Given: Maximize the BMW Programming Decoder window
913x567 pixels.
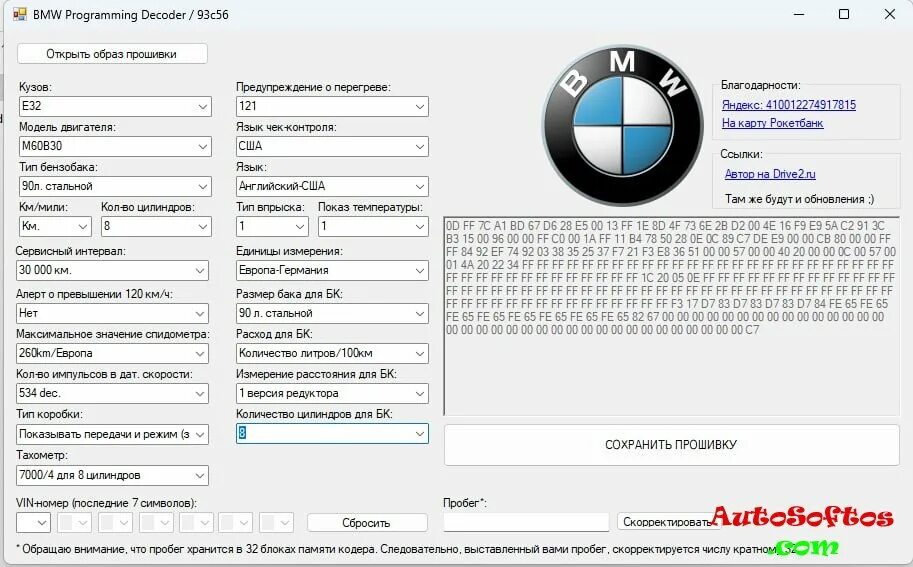Looking at the screenshot, I should (844, 14).
